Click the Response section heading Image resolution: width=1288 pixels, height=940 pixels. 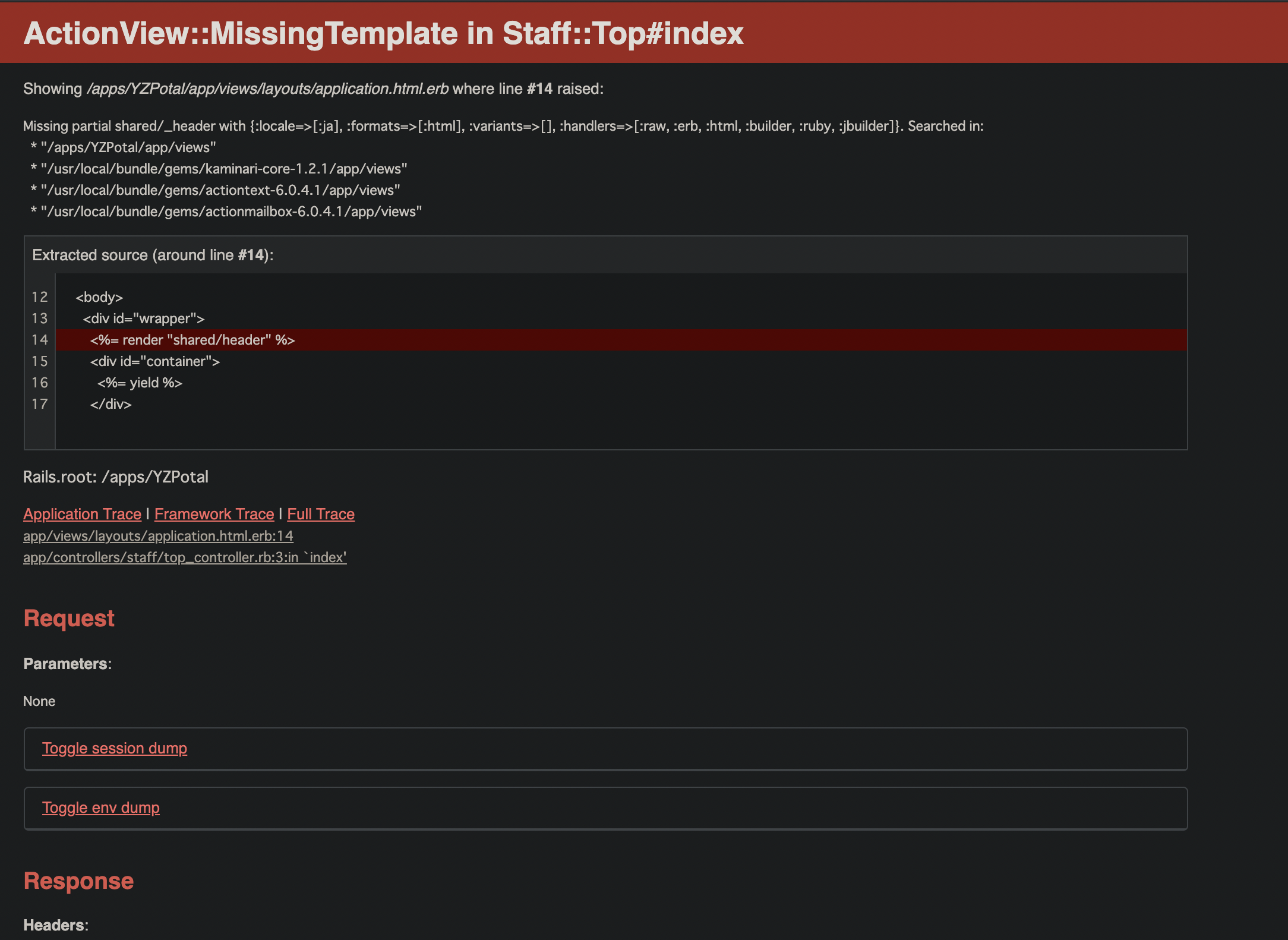point(78,881)
